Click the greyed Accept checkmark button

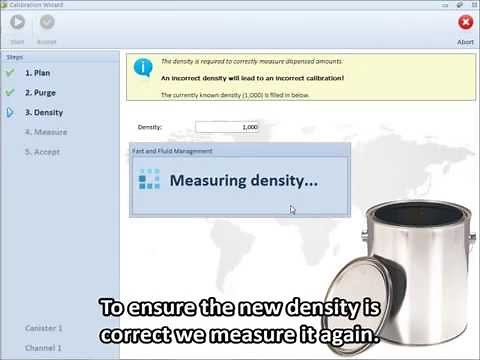tap(47, 22)
